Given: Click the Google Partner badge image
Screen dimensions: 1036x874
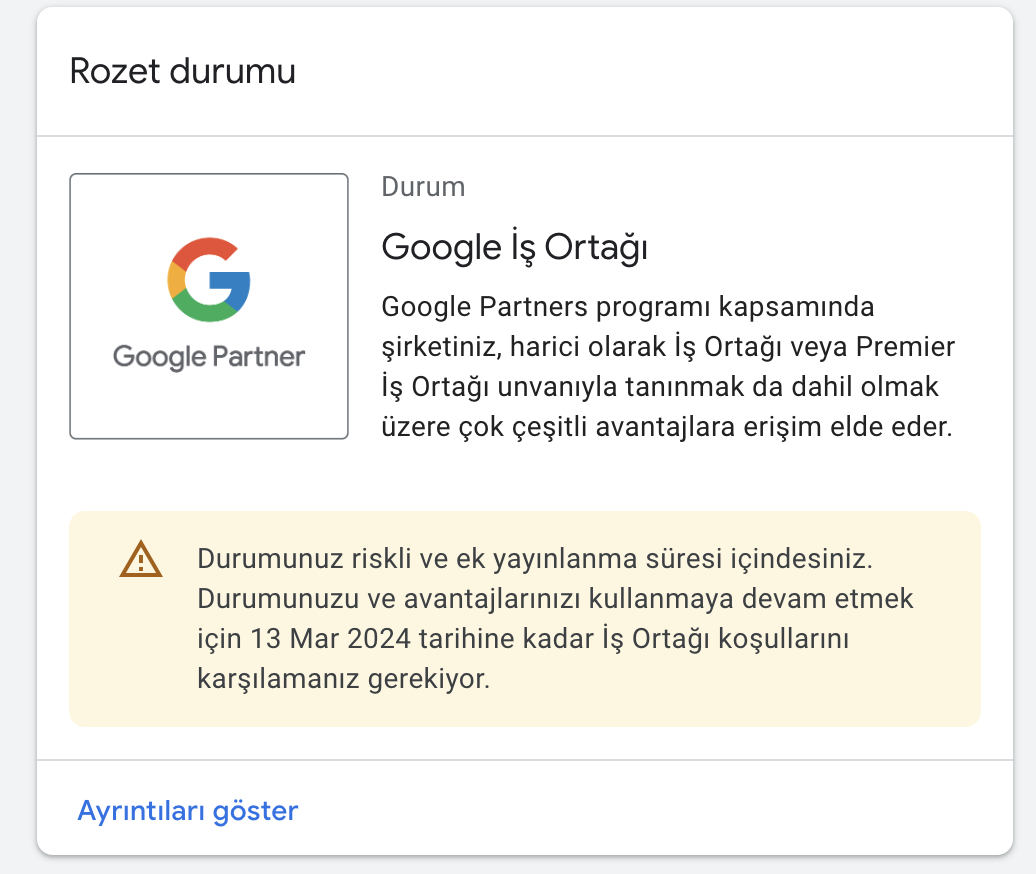Looking at the screenshot, I should pyautogui.click(x=209, y=306).
